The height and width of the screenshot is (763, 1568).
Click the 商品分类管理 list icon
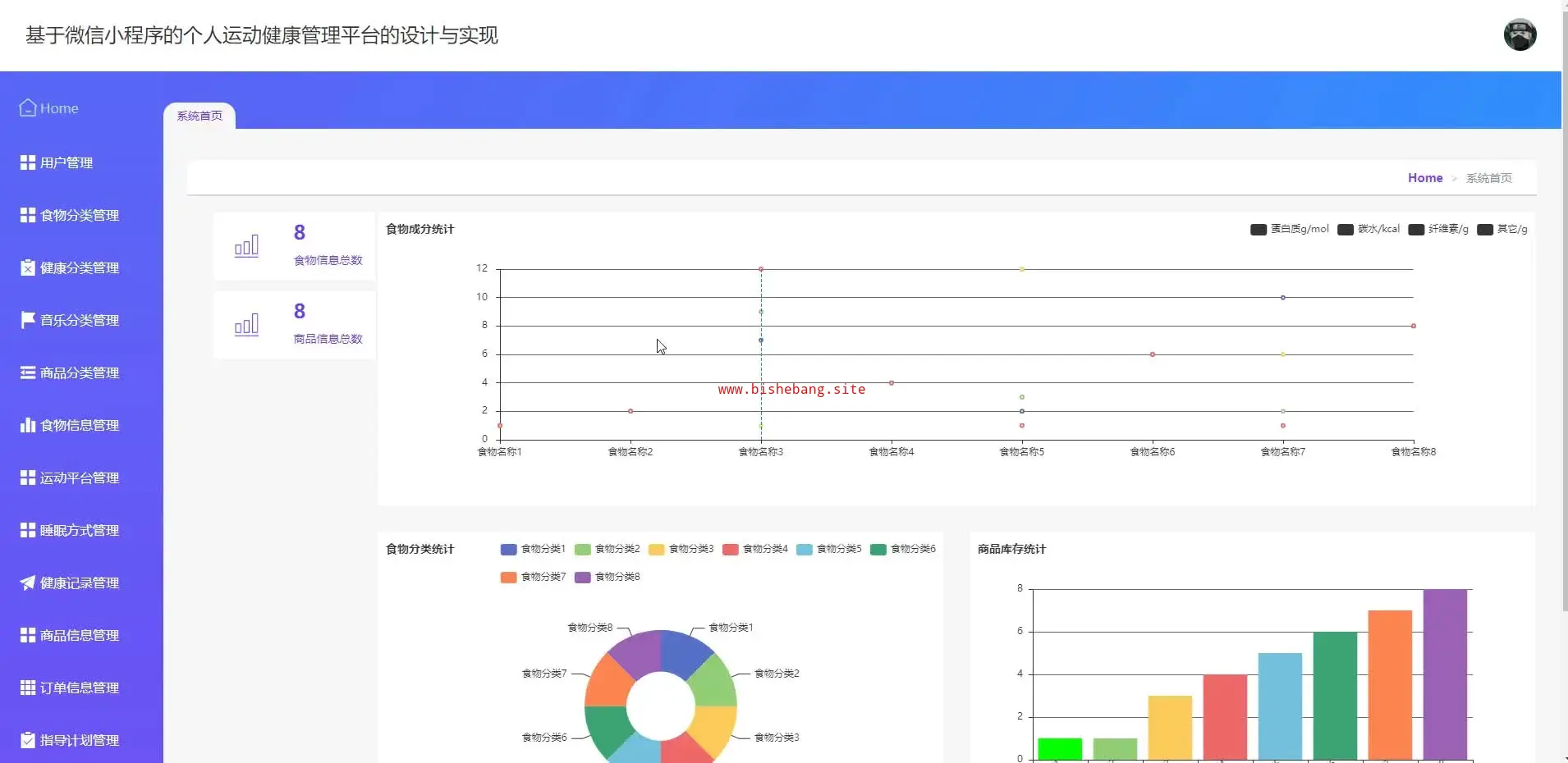click(28, 372)
